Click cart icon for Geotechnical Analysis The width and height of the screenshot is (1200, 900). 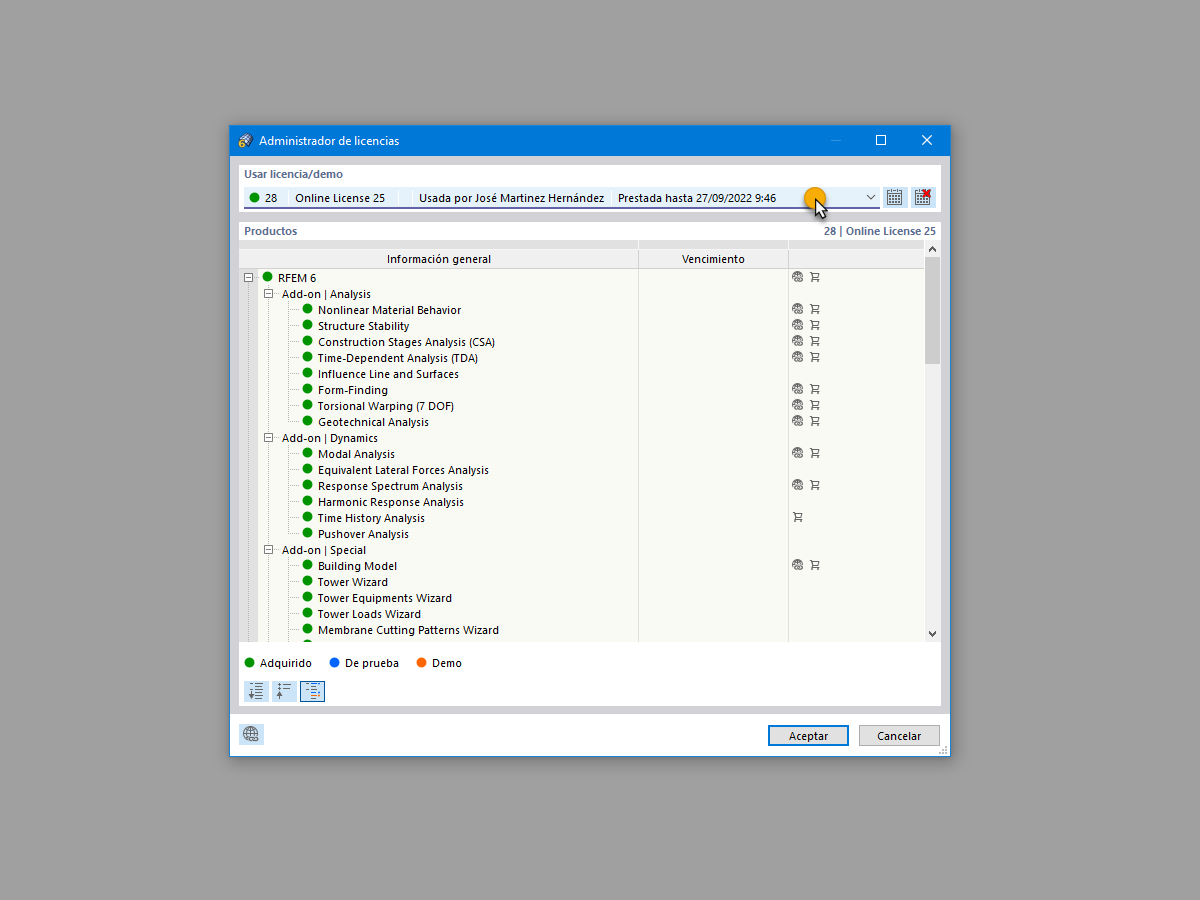[814, 421]
